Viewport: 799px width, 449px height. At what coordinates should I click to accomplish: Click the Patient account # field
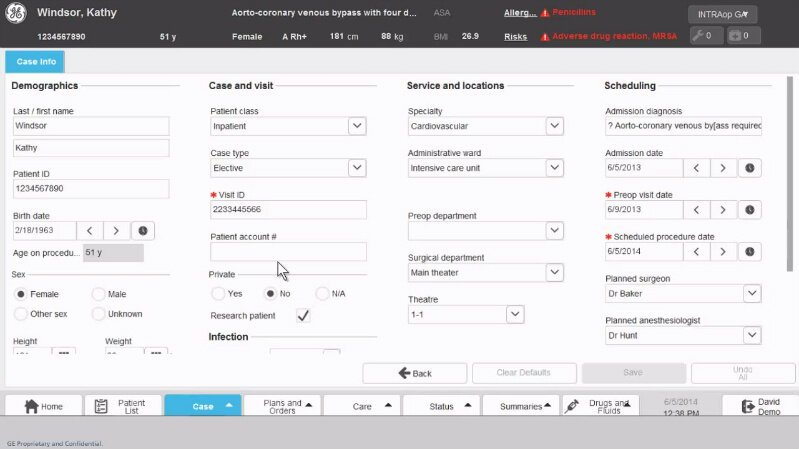pyautogui.click(x=288, y=252)
